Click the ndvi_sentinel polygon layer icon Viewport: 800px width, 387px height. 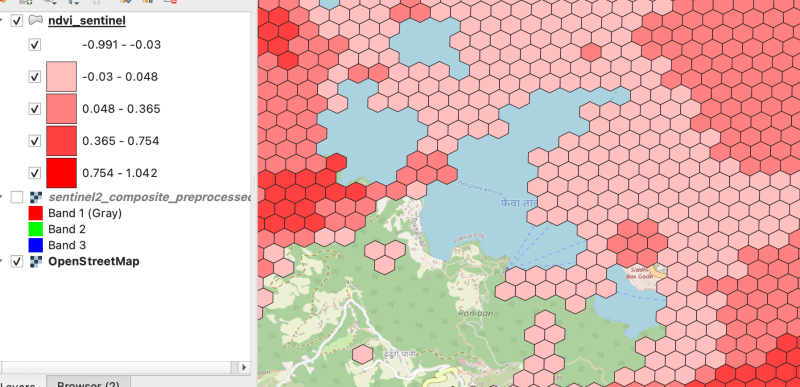point(35,21)
